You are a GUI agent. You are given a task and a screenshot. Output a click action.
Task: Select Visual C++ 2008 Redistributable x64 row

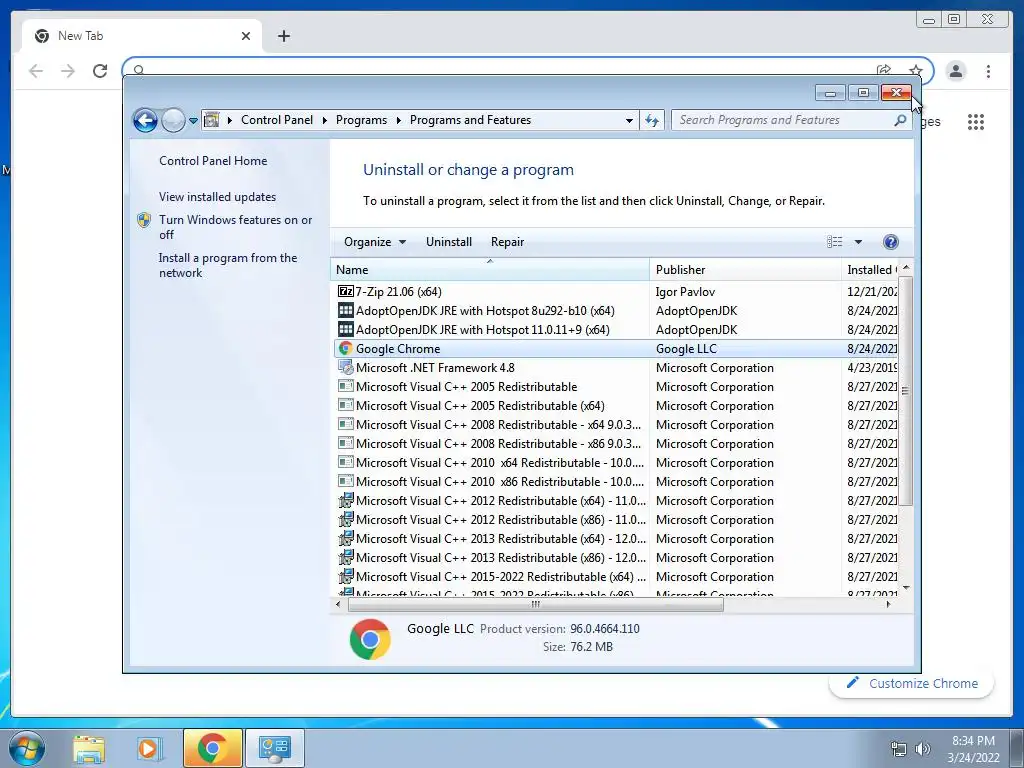tap(615, 424)
